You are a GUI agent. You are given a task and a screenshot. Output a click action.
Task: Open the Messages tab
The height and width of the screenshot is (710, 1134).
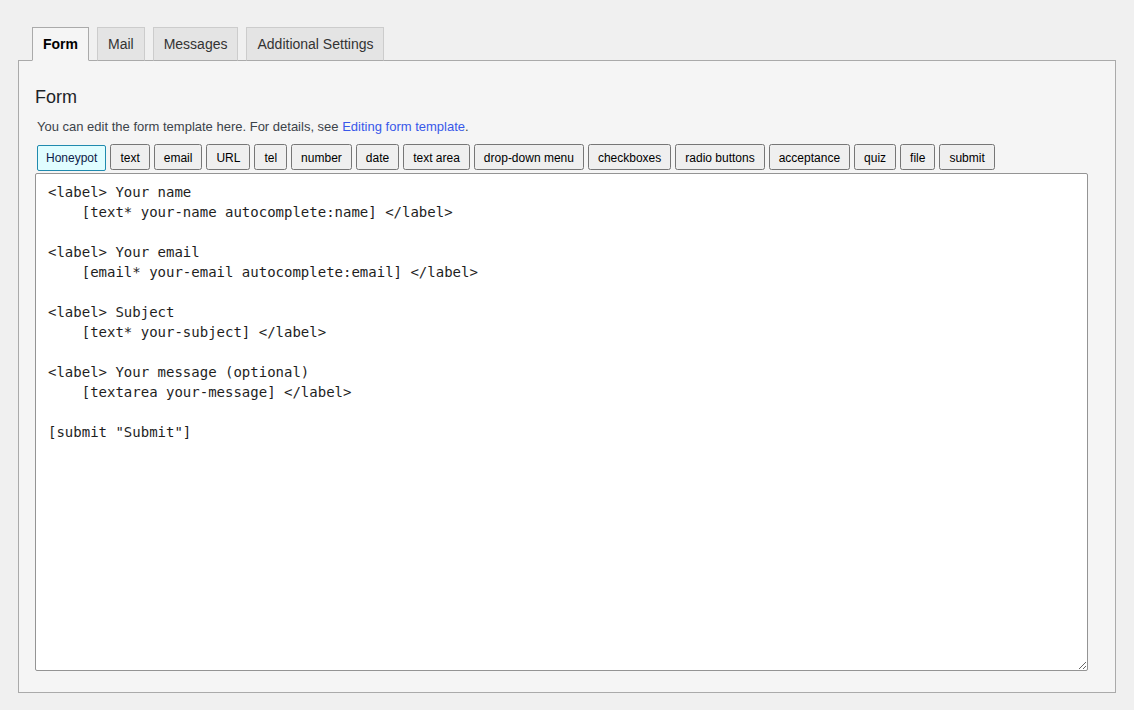click(x=195, y=44)
